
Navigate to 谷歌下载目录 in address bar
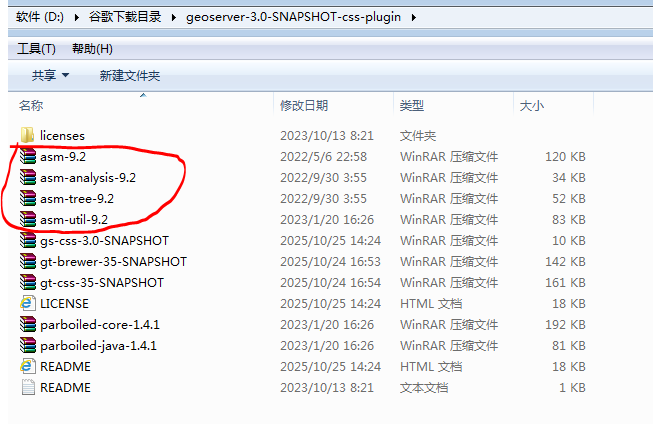(125, 17)
